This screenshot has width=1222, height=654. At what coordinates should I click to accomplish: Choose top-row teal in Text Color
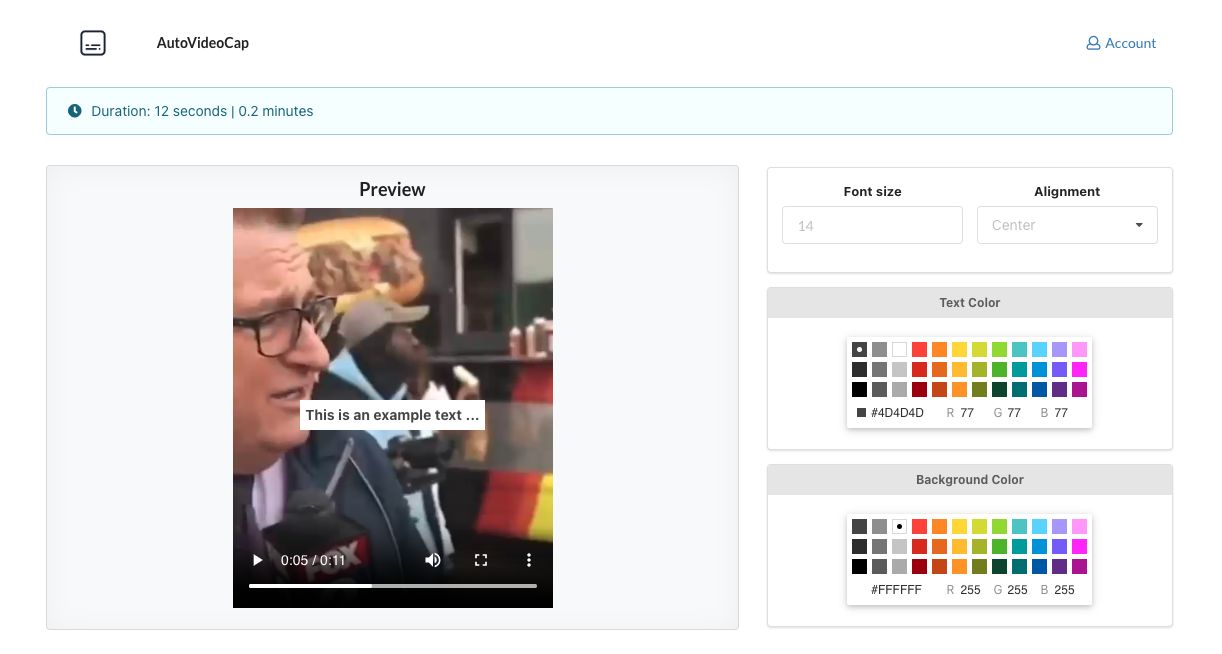[1019, 349]
